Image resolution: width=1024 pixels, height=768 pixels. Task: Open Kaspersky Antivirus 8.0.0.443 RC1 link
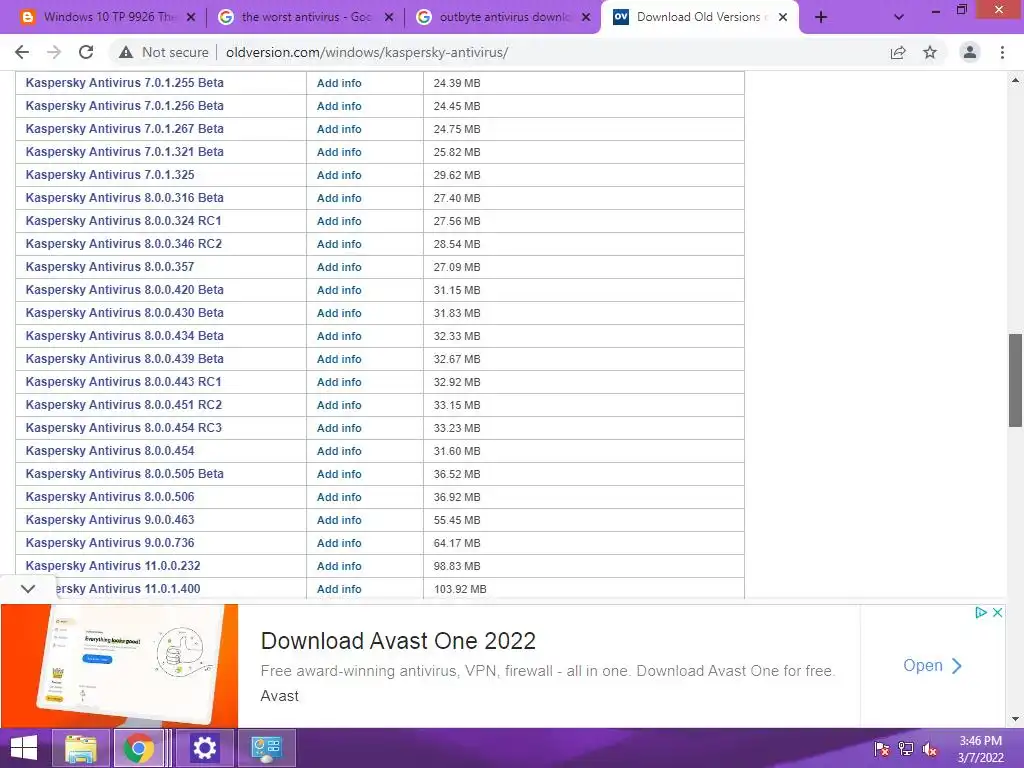123,381
